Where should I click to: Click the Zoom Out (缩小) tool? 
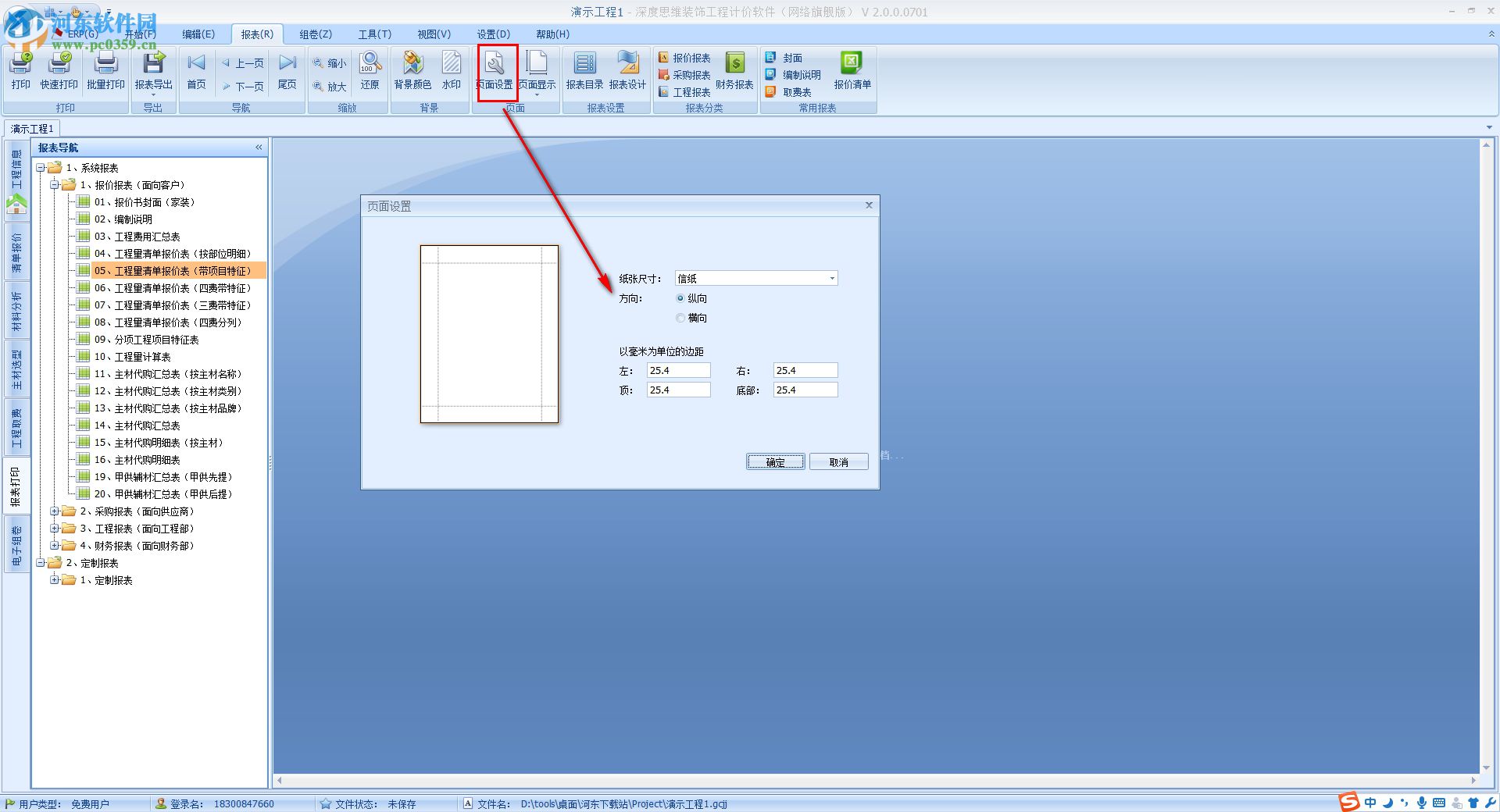[330, 63]
